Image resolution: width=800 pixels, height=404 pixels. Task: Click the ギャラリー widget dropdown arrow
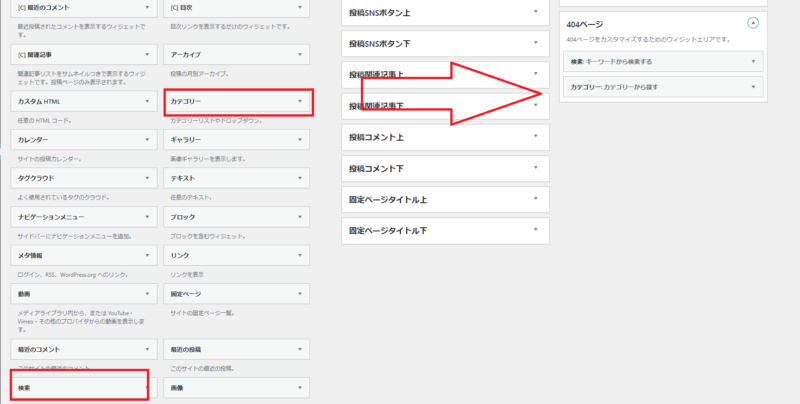click(x=300, y=140)
